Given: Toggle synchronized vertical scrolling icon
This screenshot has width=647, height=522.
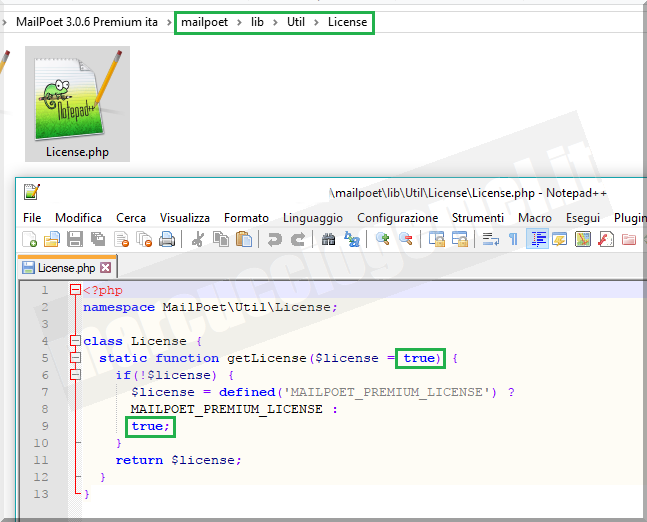Looking at the screenshot, I should click(x=437, y=239).
